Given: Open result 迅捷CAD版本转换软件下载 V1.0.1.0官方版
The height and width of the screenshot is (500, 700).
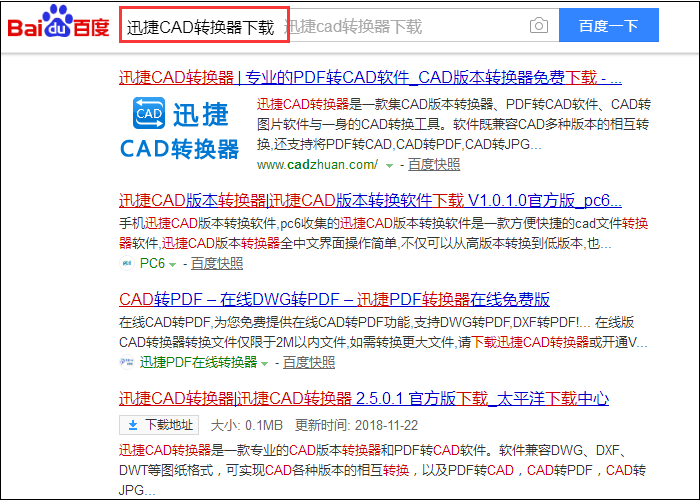Looking at the screenshot, I should [x=370, y=201].
